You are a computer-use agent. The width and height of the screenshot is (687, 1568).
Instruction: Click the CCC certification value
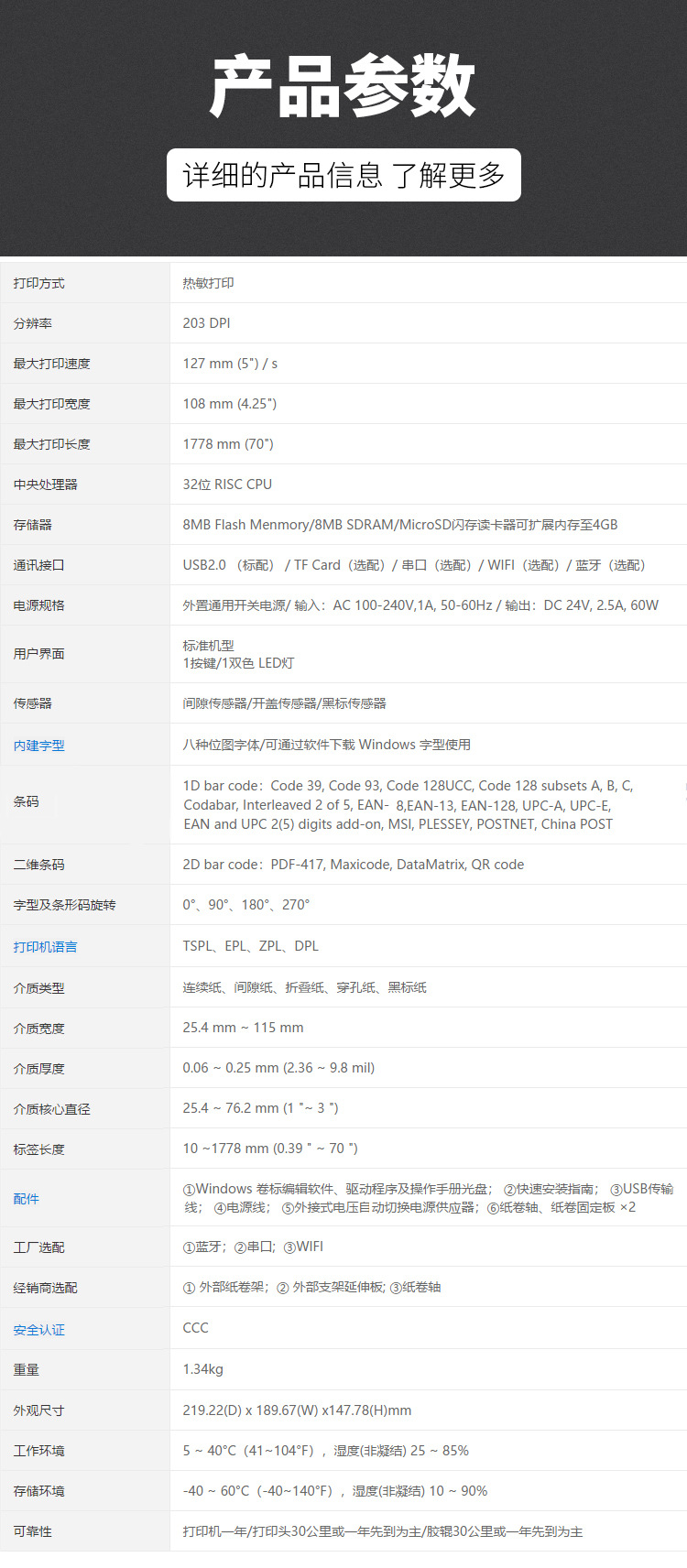195,1328
